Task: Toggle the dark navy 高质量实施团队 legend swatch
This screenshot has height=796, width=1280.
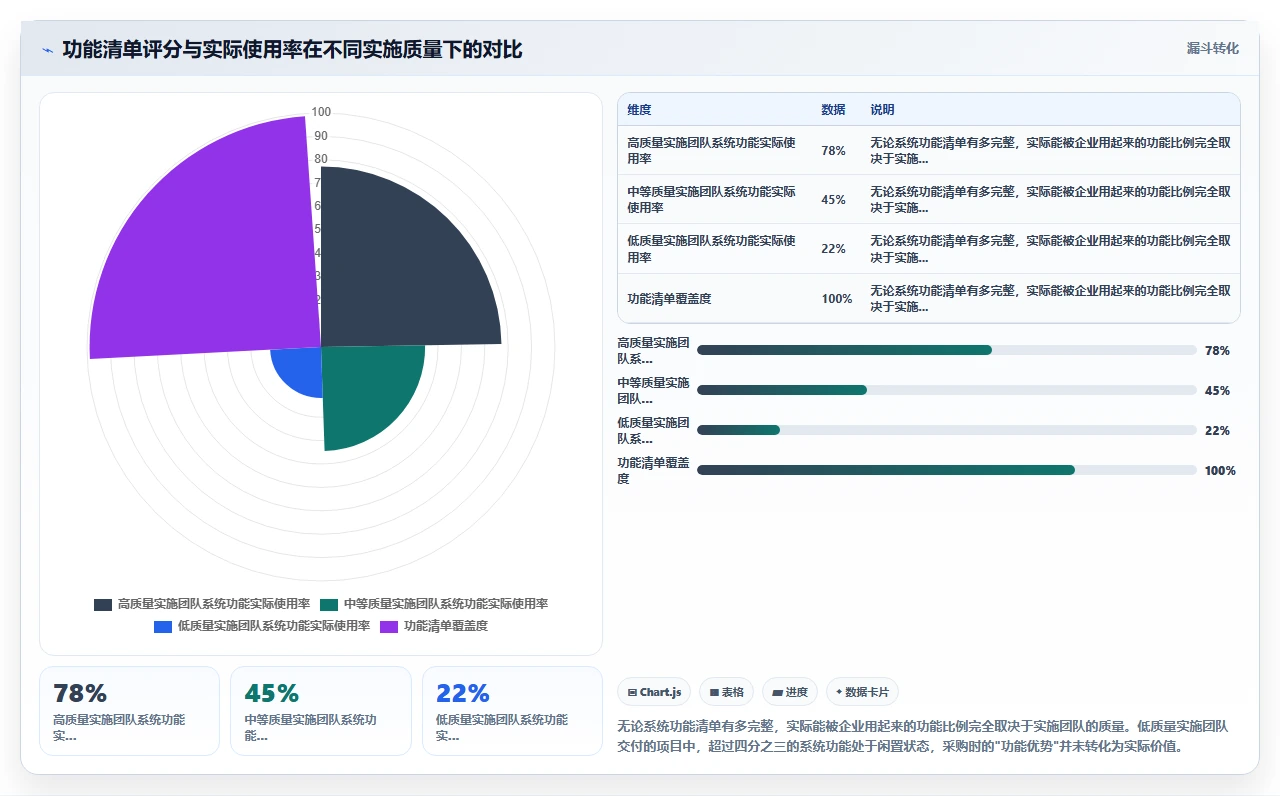Action: pyautogui.click(x=103, y=604)
